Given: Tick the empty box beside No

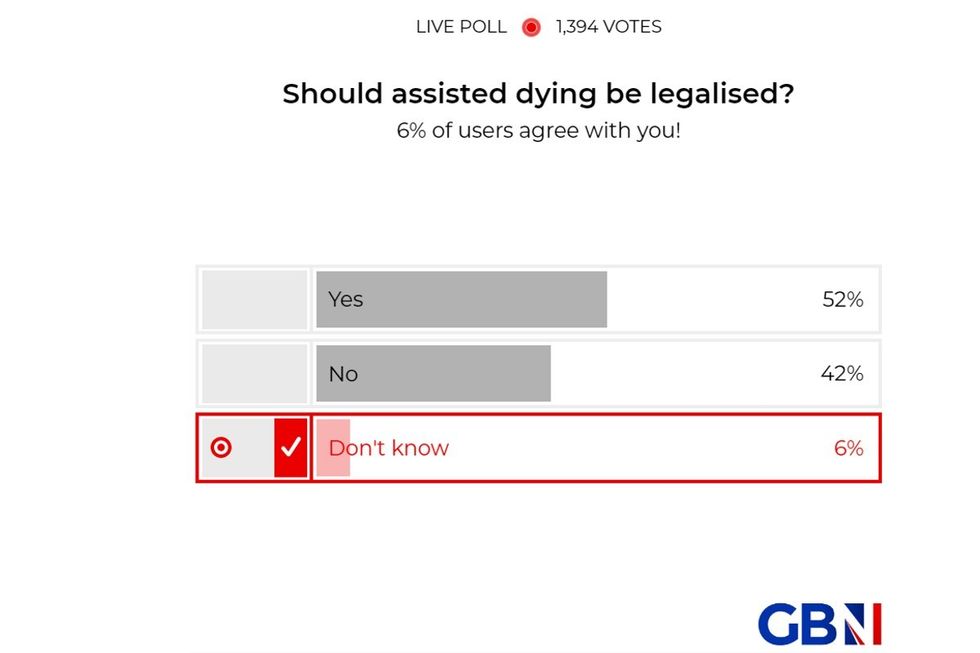Looking at the screenshot, I should coord(255,374).
